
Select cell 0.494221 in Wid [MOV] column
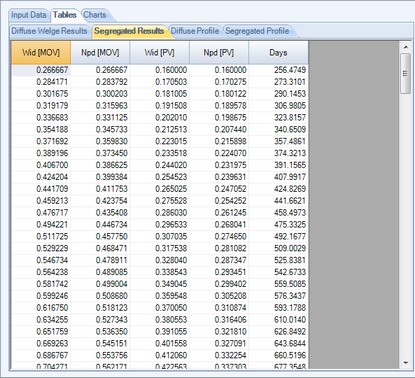41,225
